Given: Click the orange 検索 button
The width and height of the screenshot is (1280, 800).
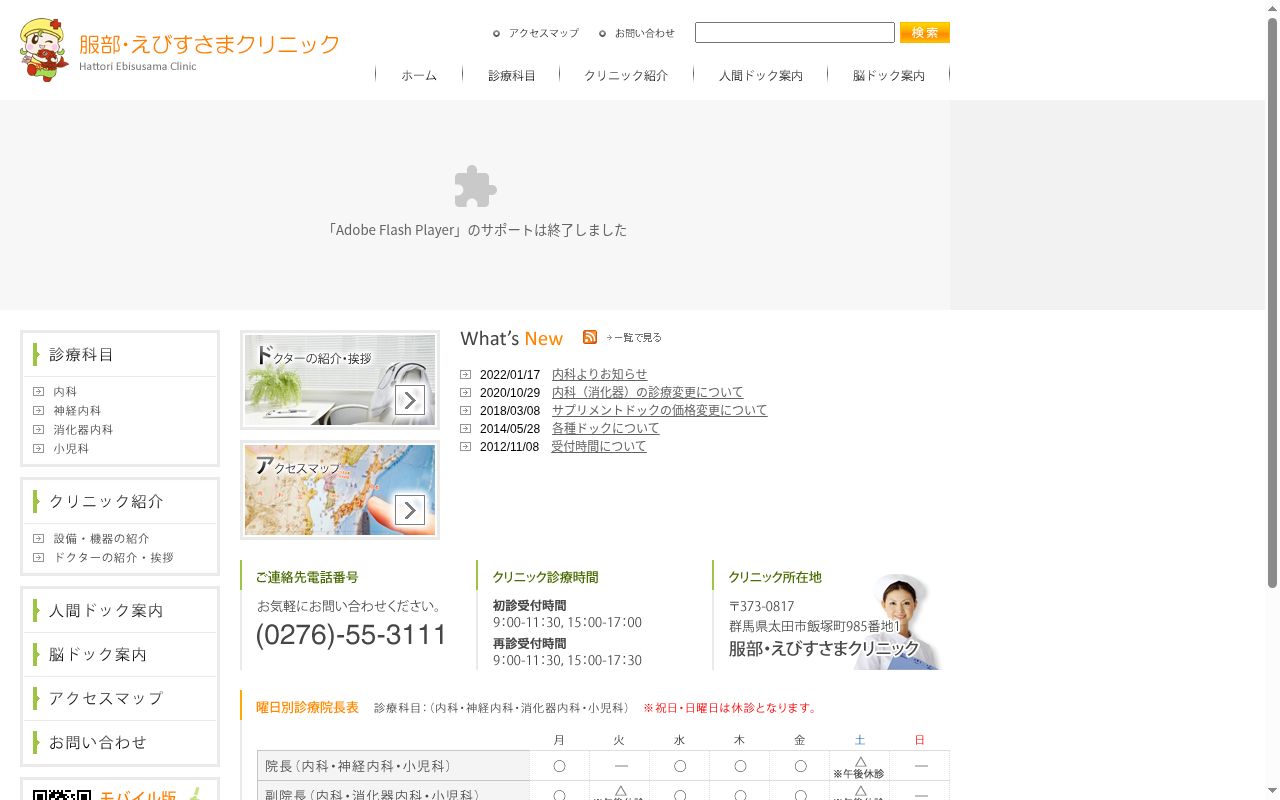Looking at the screenshot, I should tap(925, 33).
